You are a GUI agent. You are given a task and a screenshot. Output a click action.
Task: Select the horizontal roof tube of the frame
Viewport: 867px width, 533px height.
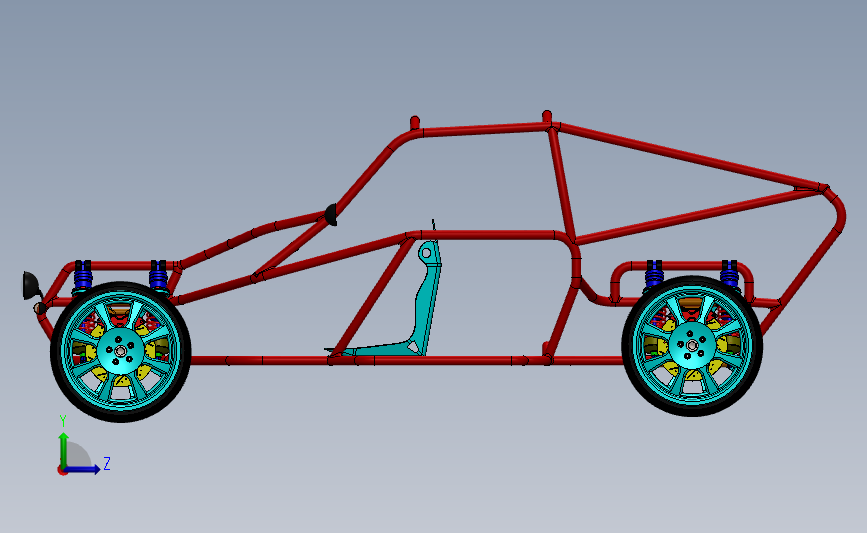pos(485,129)
